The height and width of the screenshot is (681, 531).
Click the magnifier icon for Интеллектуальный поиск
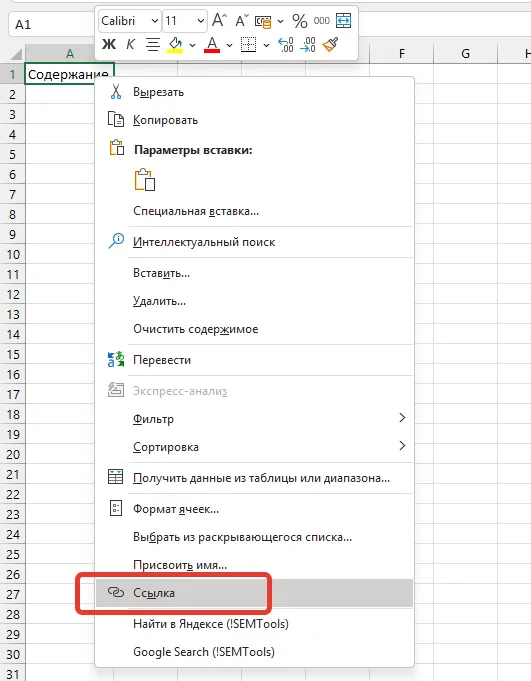pyautogui.click(x=116, y=241)
